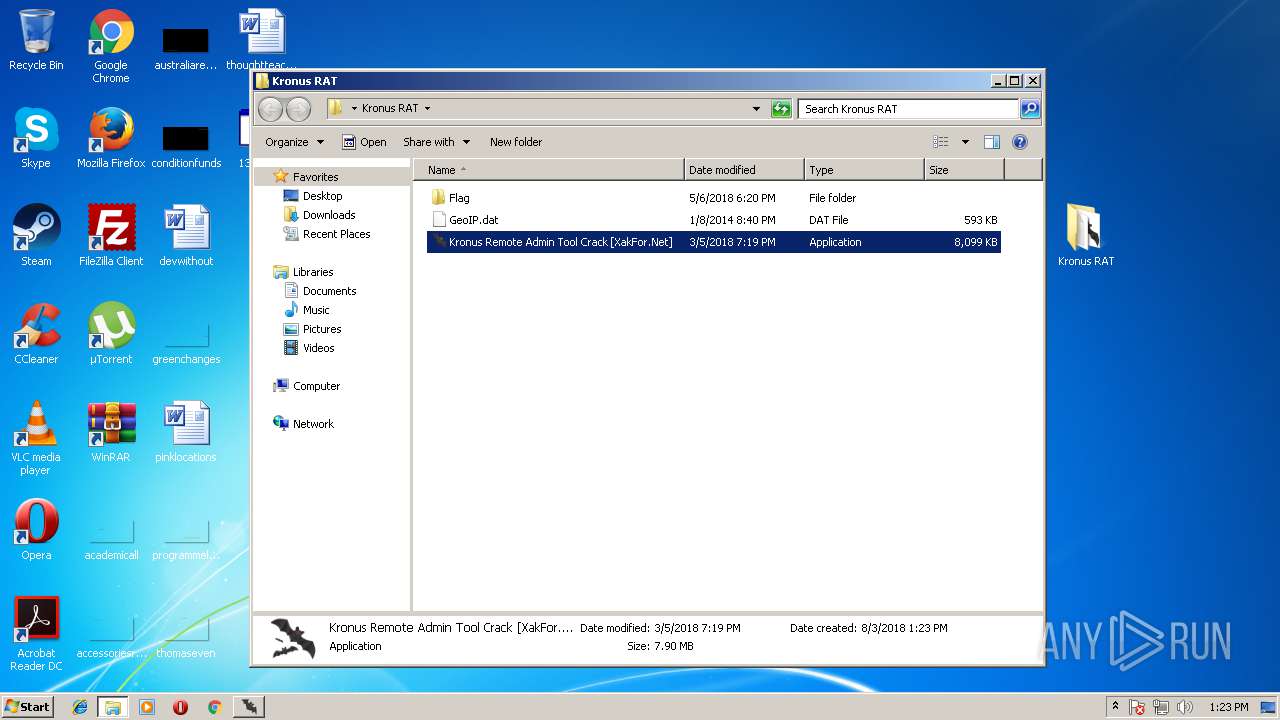
Task: Open the view options dropdown arrow
Action: pyautogui.click(x=965, y=142)
